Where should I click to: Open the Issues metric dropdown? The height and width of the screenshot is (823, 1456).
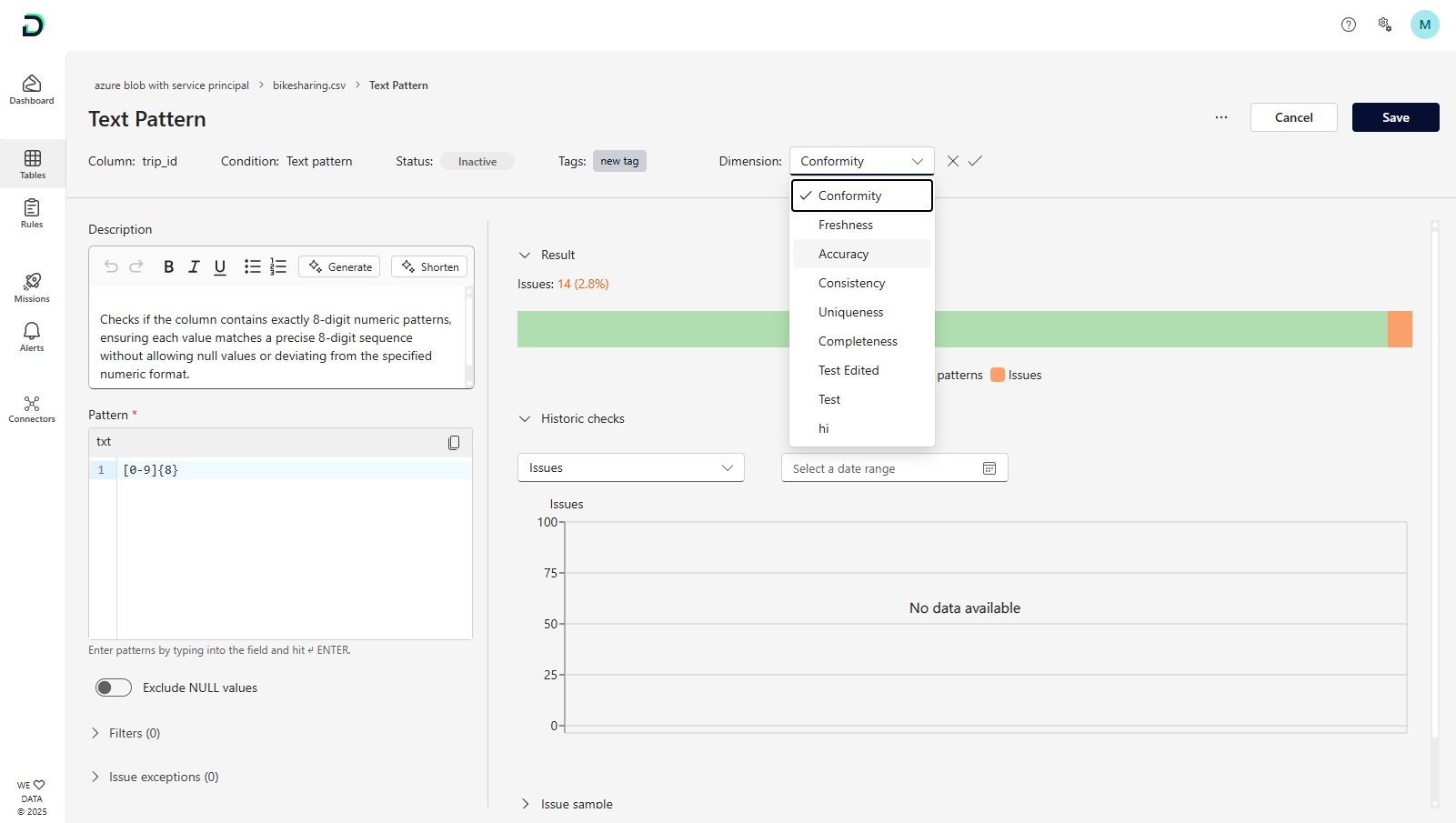pyautogui.click(x=630, y=467)
